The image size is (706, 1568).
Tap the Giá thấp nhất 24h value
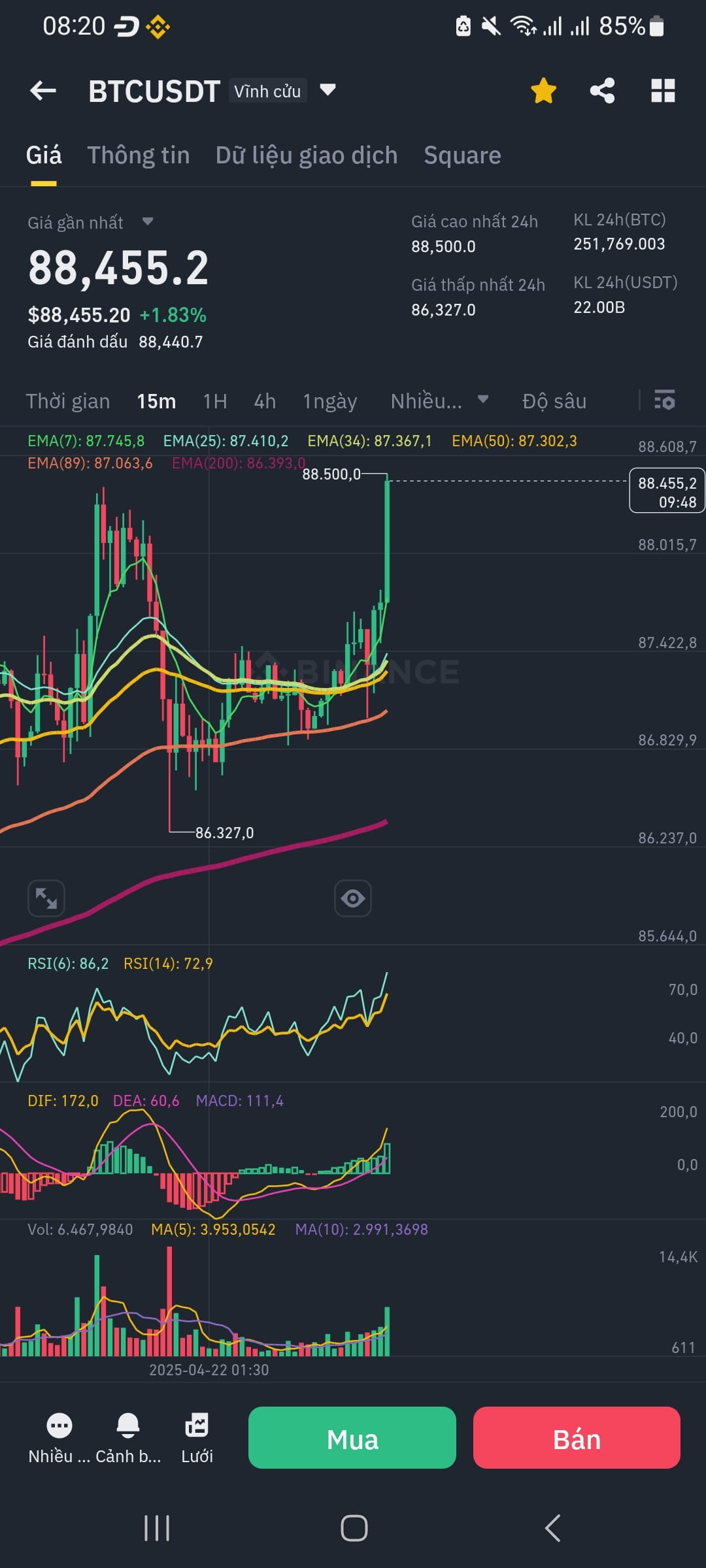pos(443,310)
